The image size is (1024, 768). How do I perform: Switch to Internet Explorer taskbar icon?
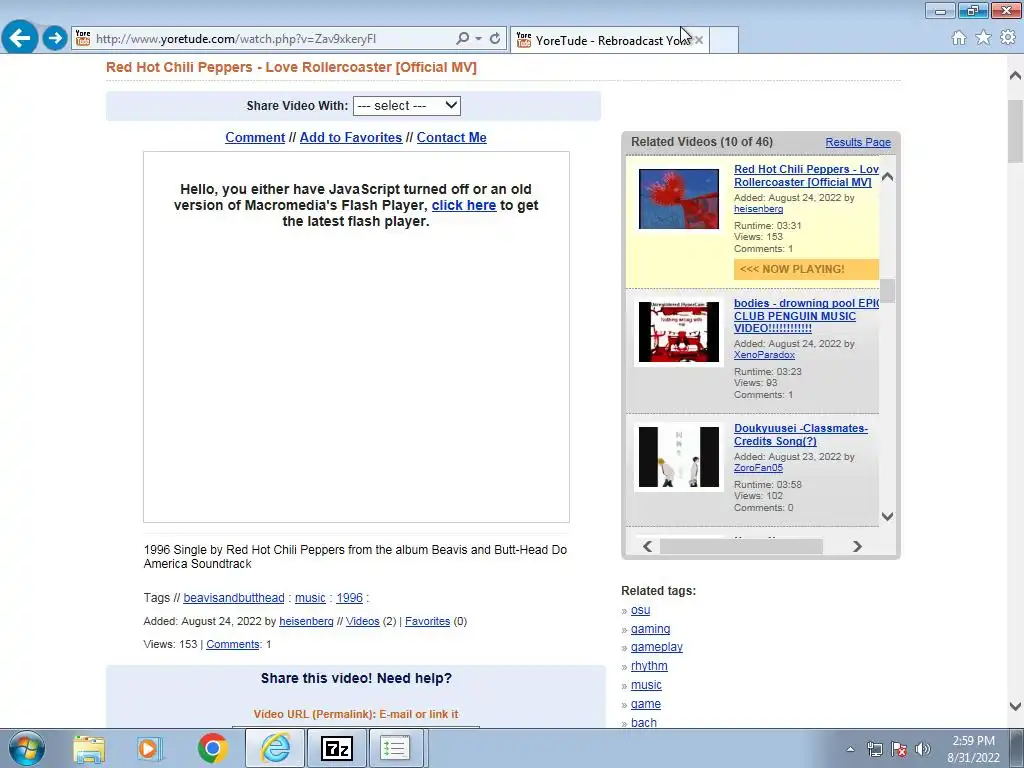tap(275, 748)
